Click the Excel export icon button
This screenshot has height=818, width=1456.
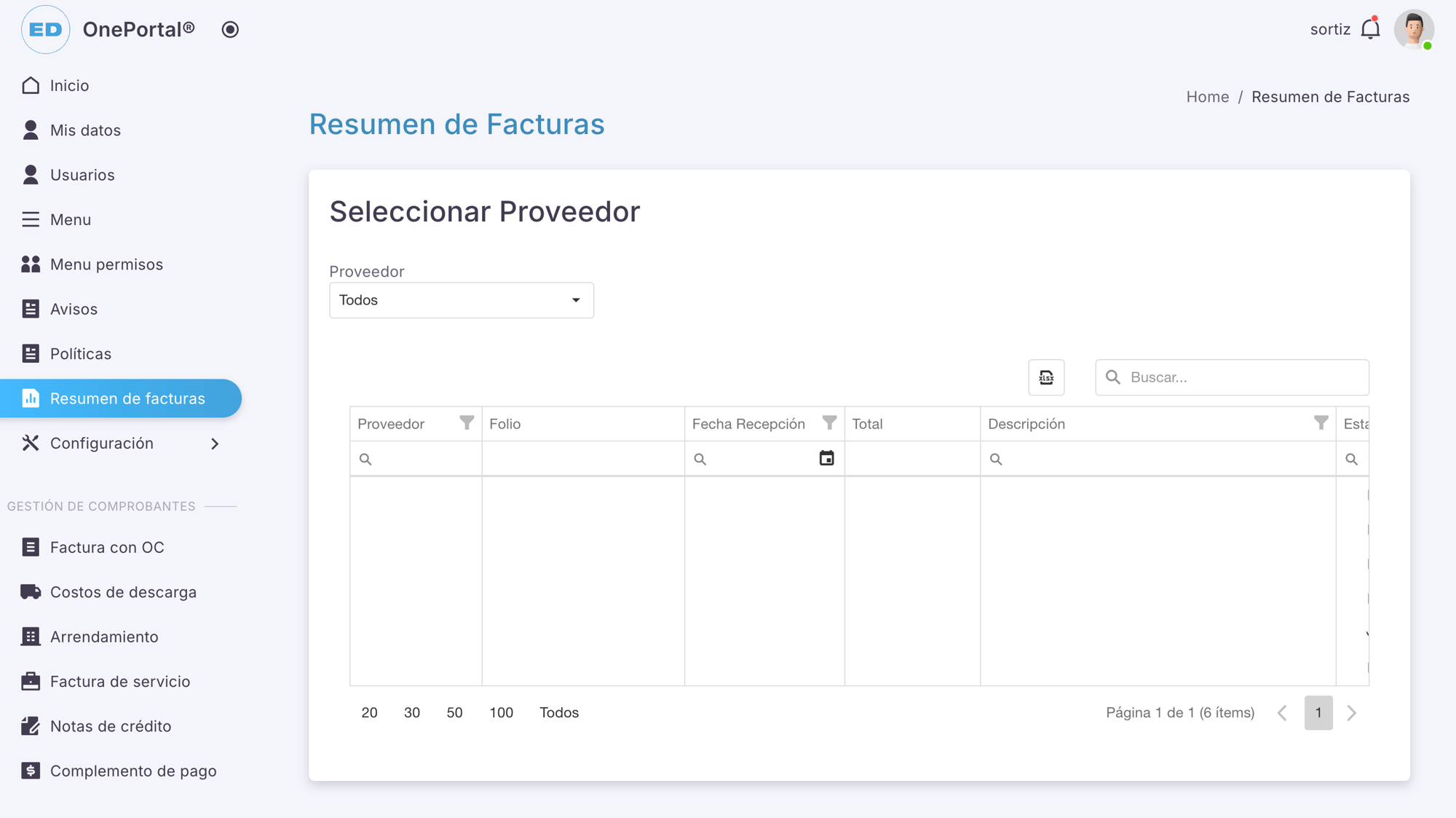pyautogui.click(x=1046, y=377)
